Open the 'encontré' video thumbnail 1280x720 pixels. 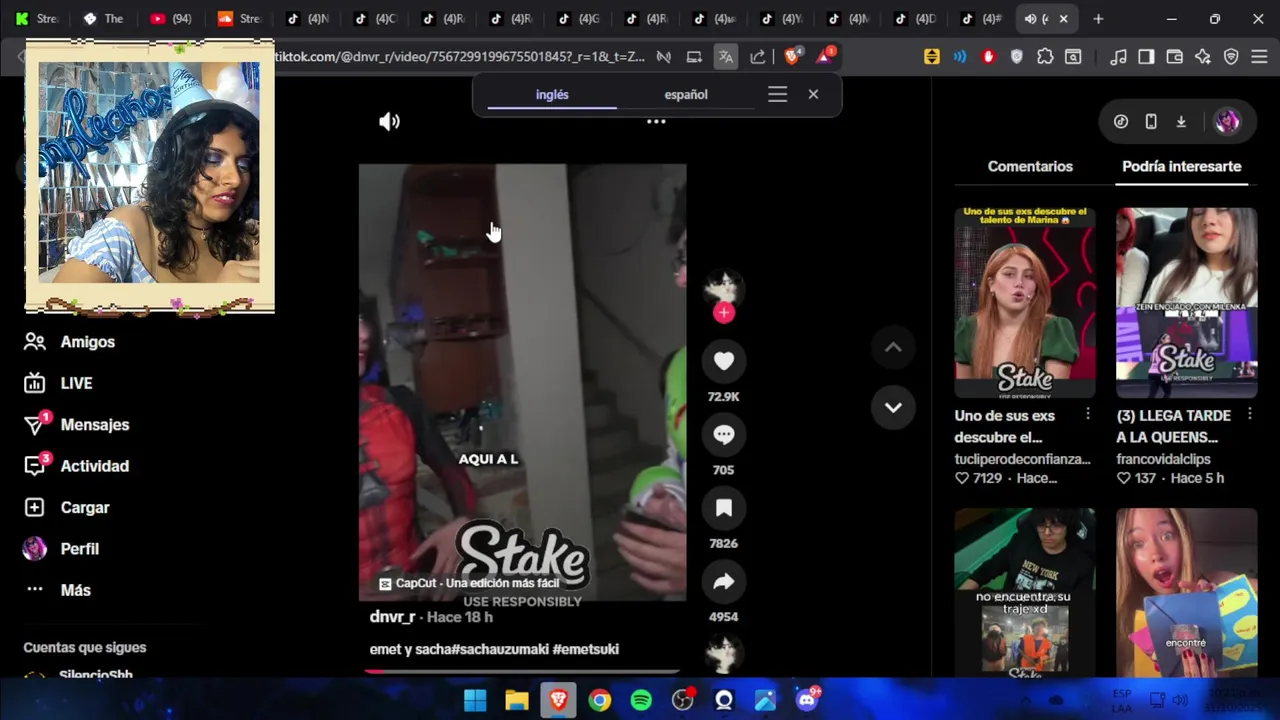(x=1186, y=592)
